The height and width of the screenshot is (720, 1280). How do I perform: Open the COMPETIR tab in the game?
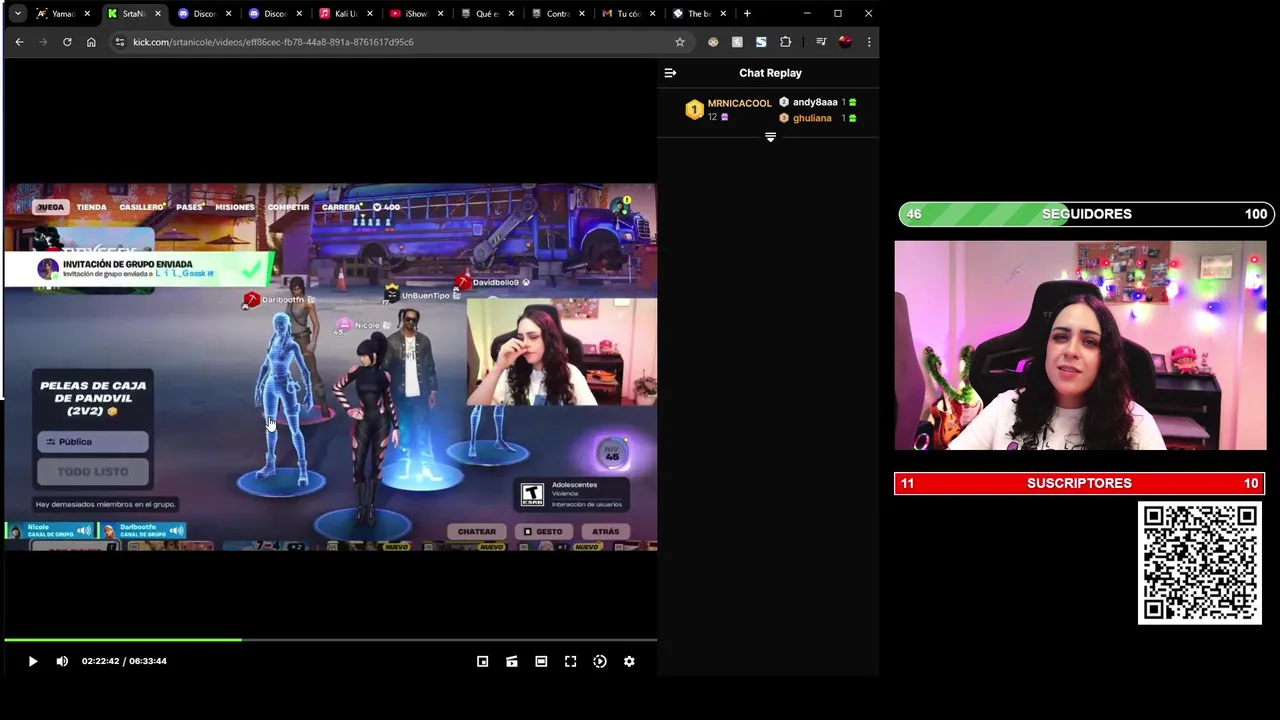click(x=288, y=207)
